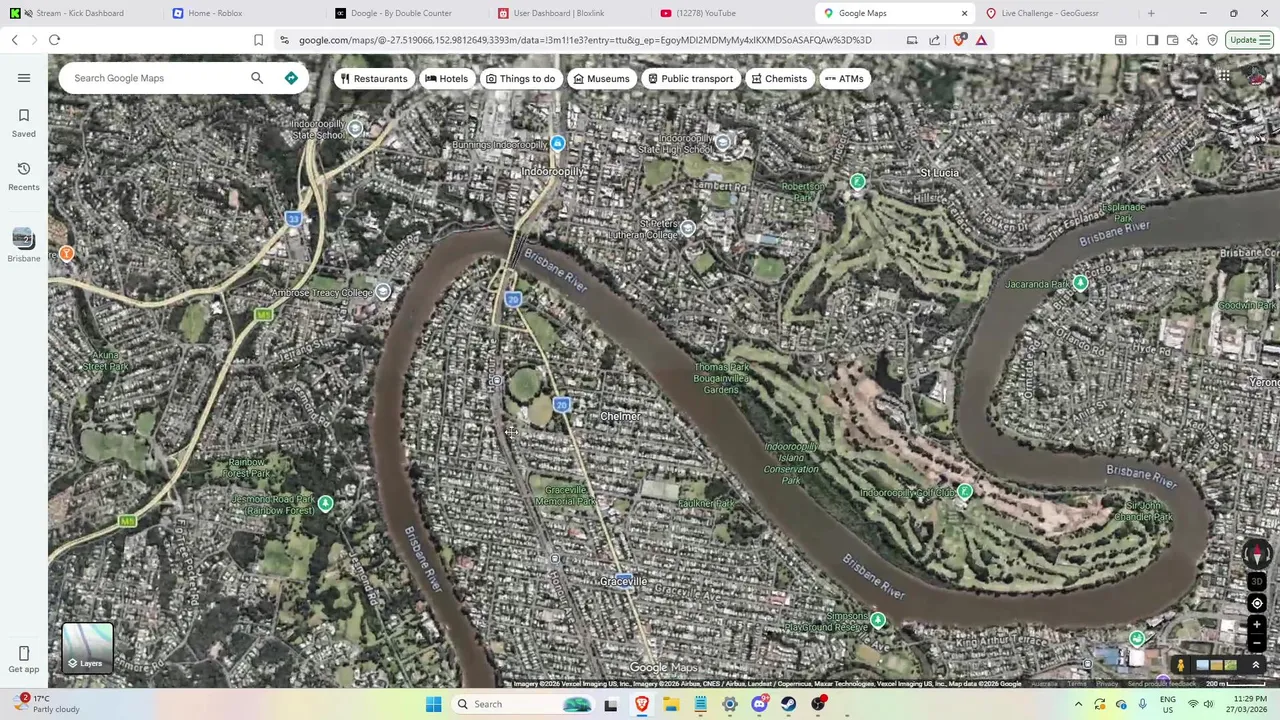1280x720 pixels.
Task: Go back to previous page
Action: 15,40
